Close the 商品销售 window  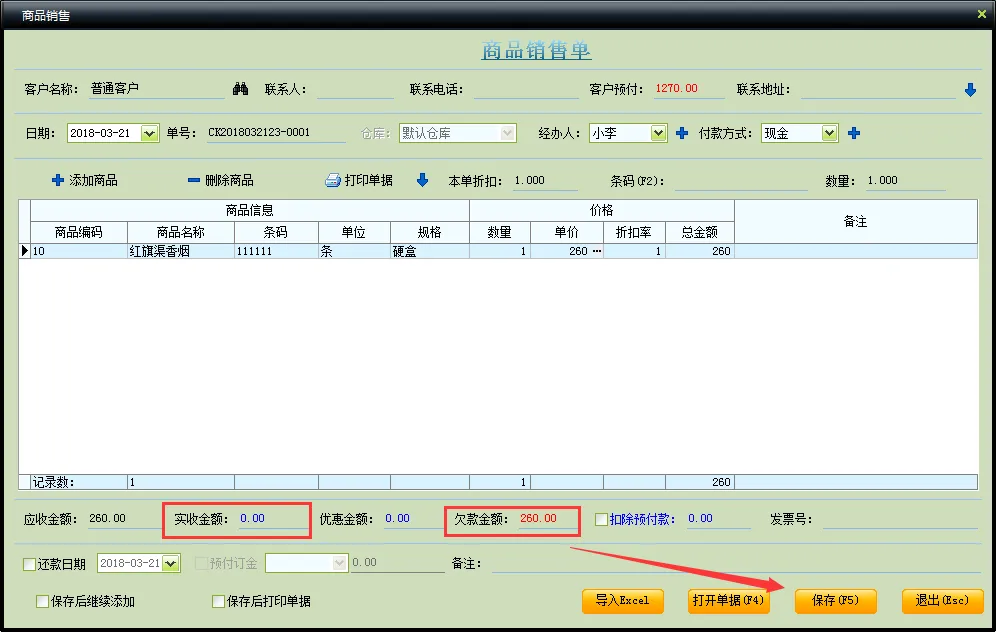(x=981, y=14)
